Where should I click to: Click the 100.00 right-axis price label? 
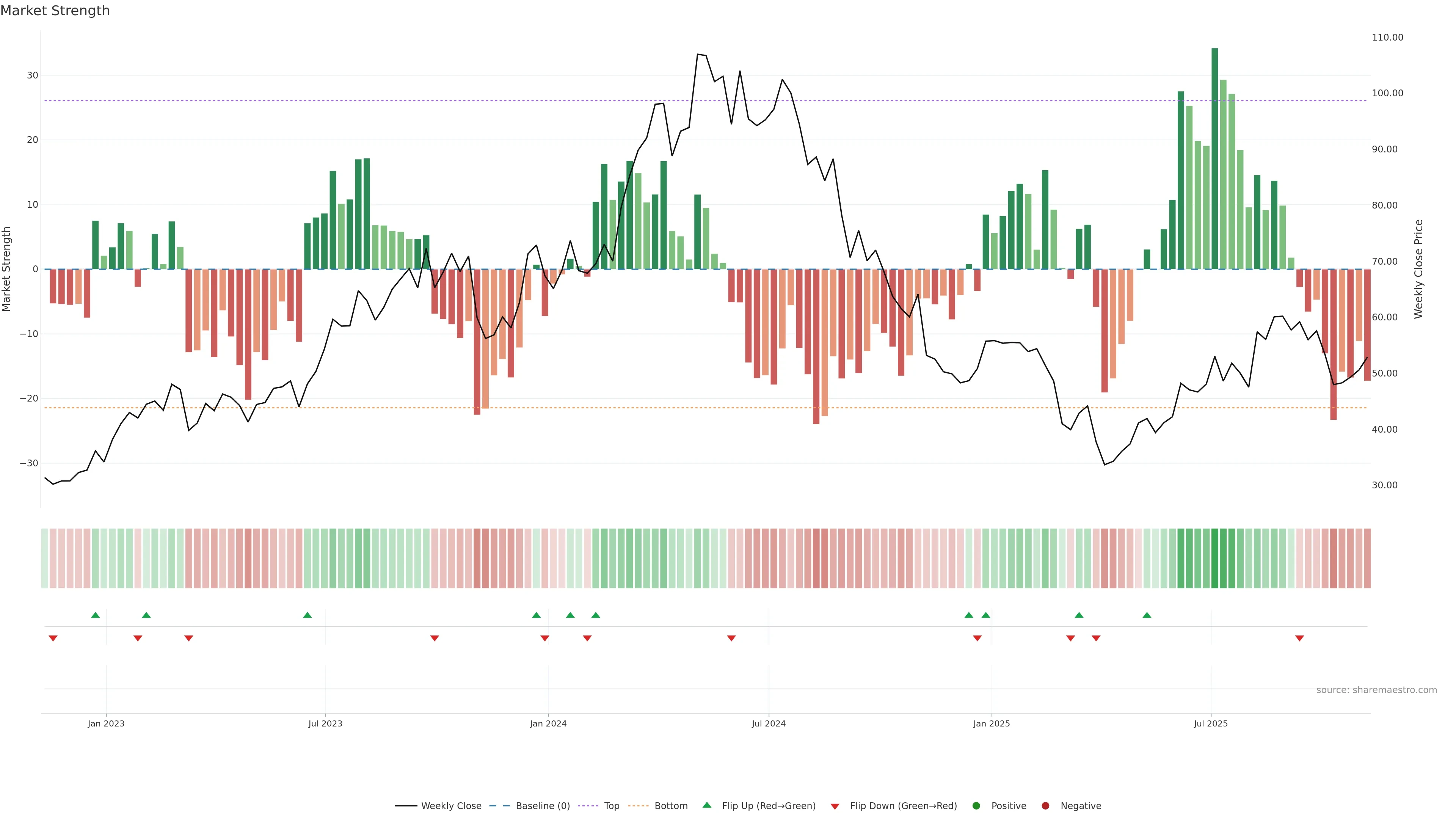point(1387,93)
